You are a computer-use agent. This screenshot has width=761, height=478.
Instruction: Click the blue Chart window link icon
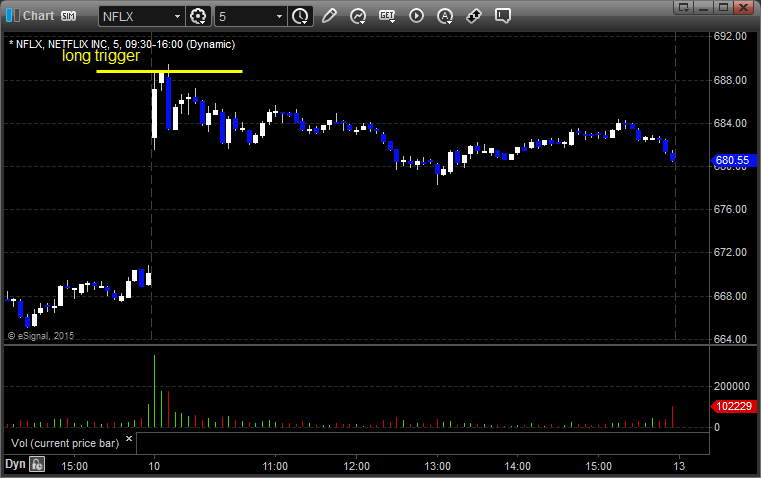point(13,16)
